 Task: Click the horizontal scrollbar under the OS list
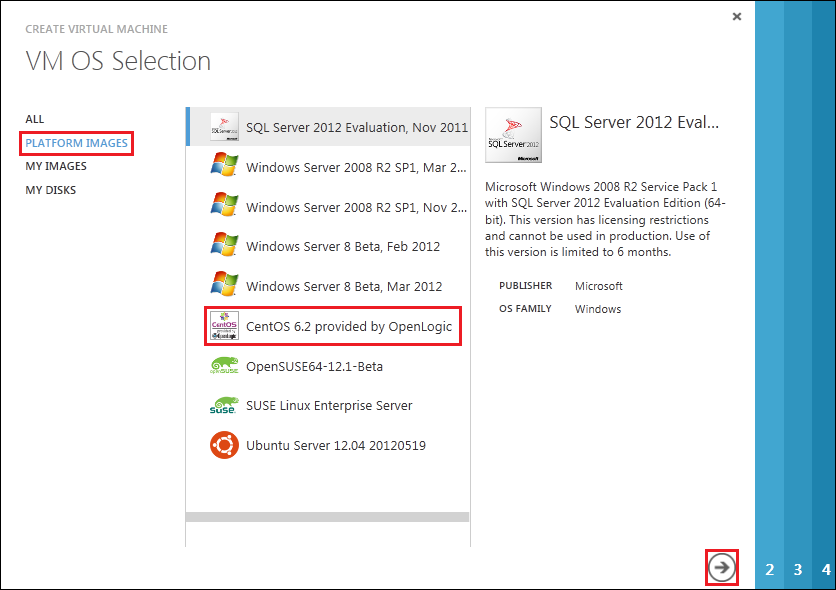click(327, 517)
